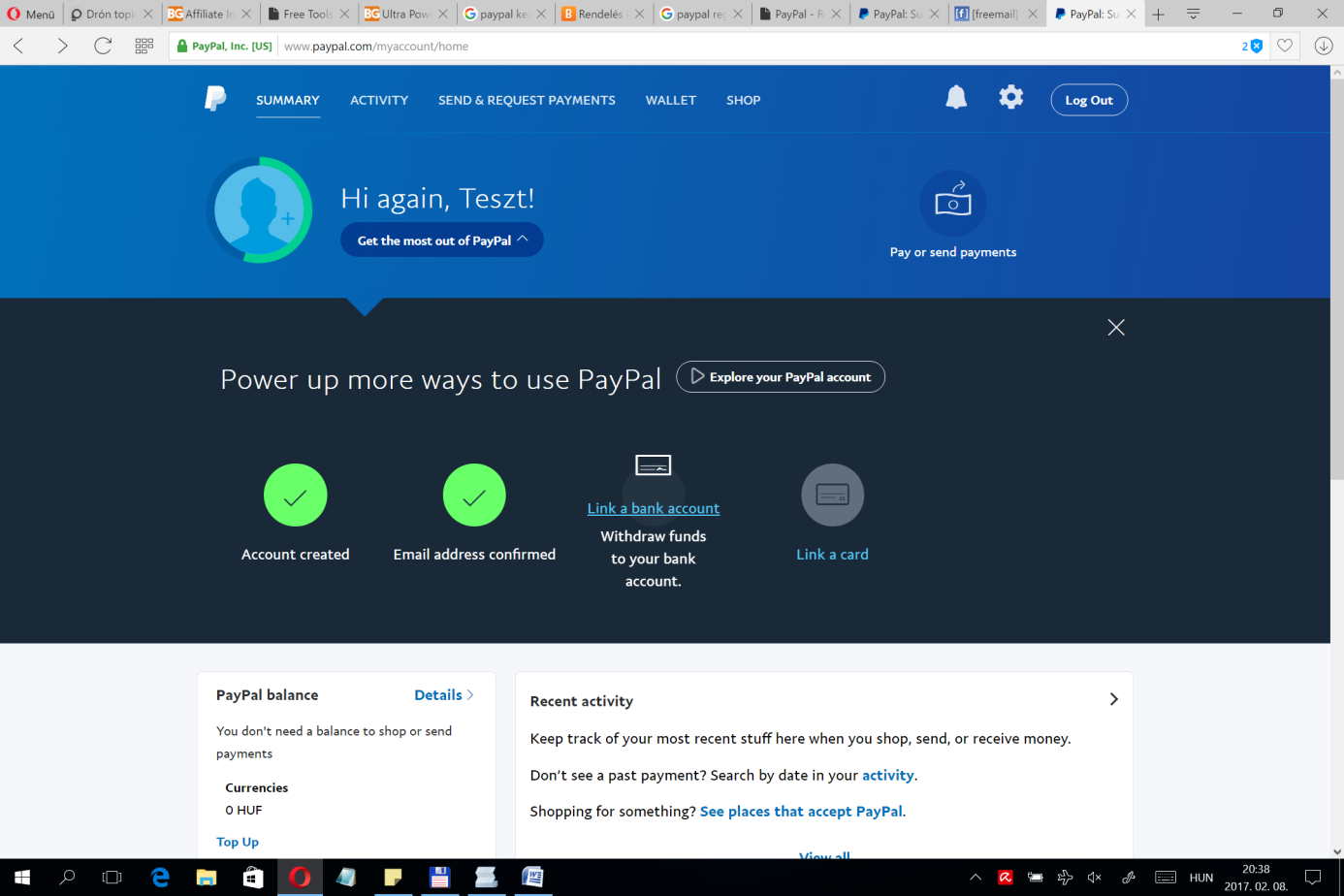Open the SUMMARY tab
Screen dimensions: 1344x896
(288, 100)
